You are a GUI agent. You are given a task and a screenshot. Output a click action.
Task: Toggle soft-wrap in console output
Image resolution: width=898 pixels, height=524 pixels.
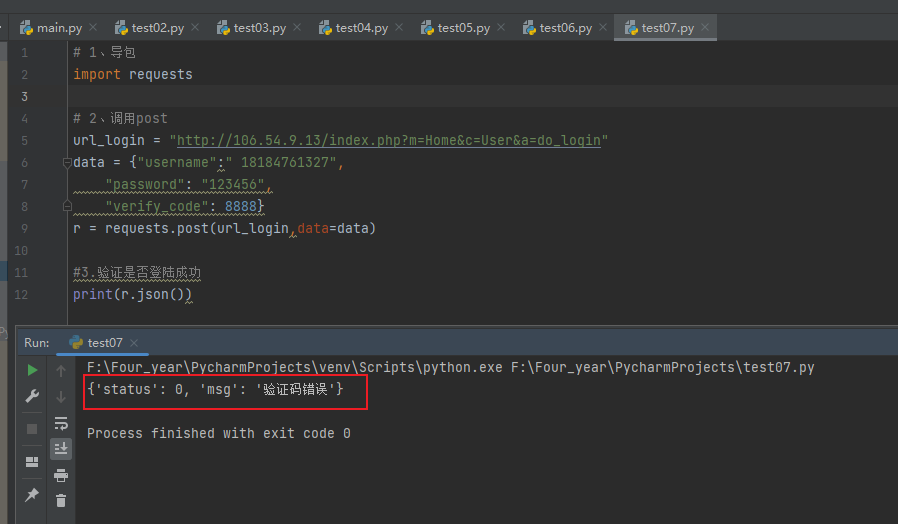point(61,423)
